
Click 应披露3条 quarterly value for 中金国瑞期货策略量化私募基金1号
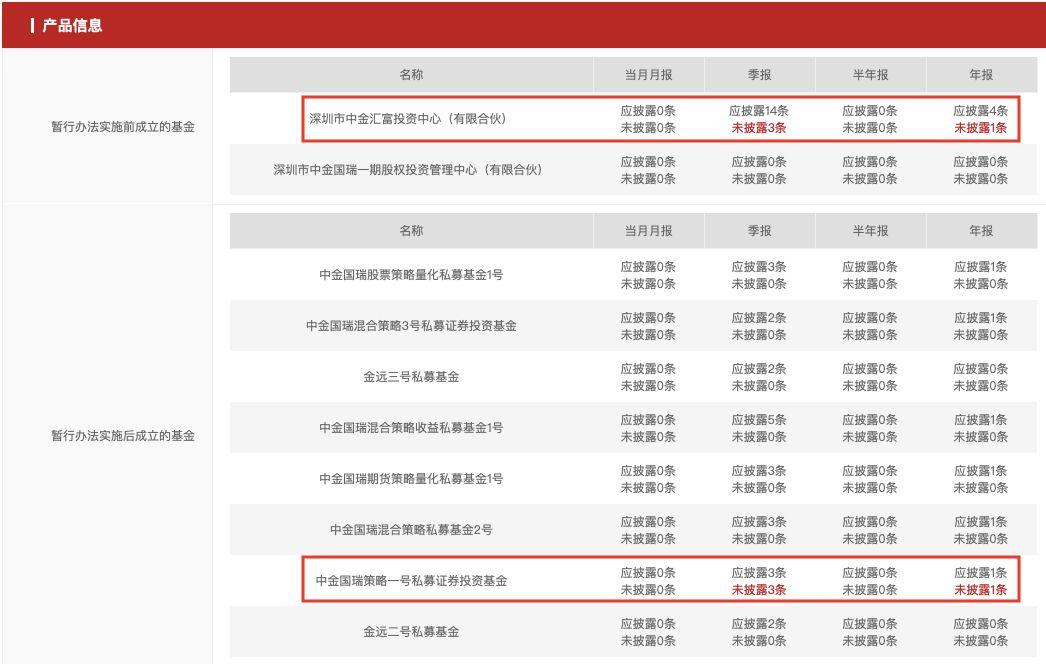point(759,471)
